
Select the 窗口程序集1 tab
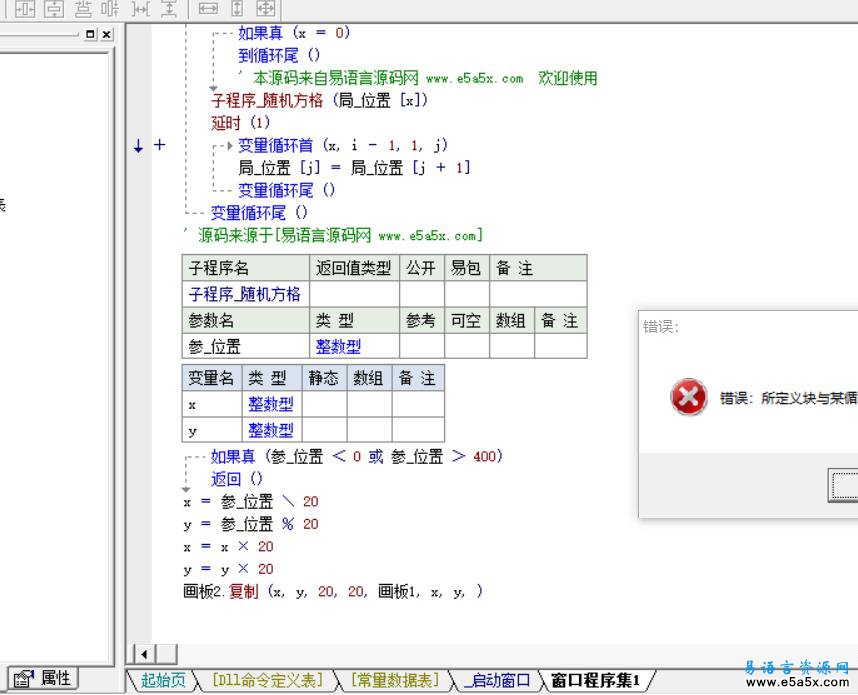click(596, 680)
